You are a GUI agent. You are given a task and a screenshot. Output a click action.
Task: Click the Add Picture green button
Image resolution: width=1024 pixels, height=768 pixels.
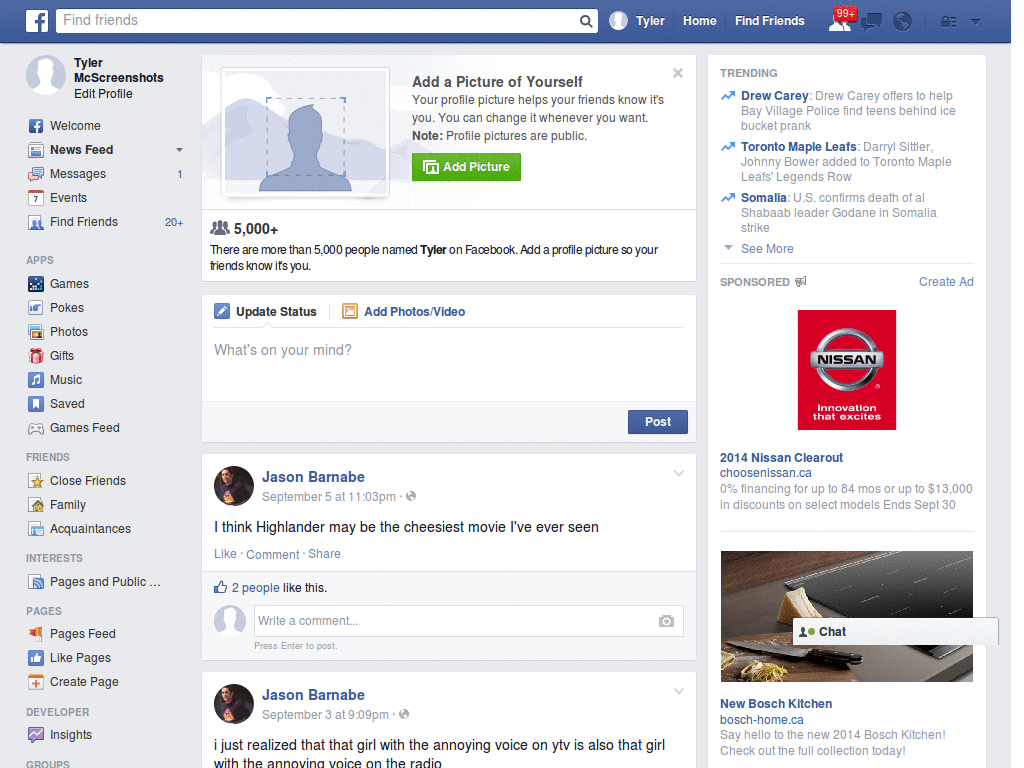466,167
